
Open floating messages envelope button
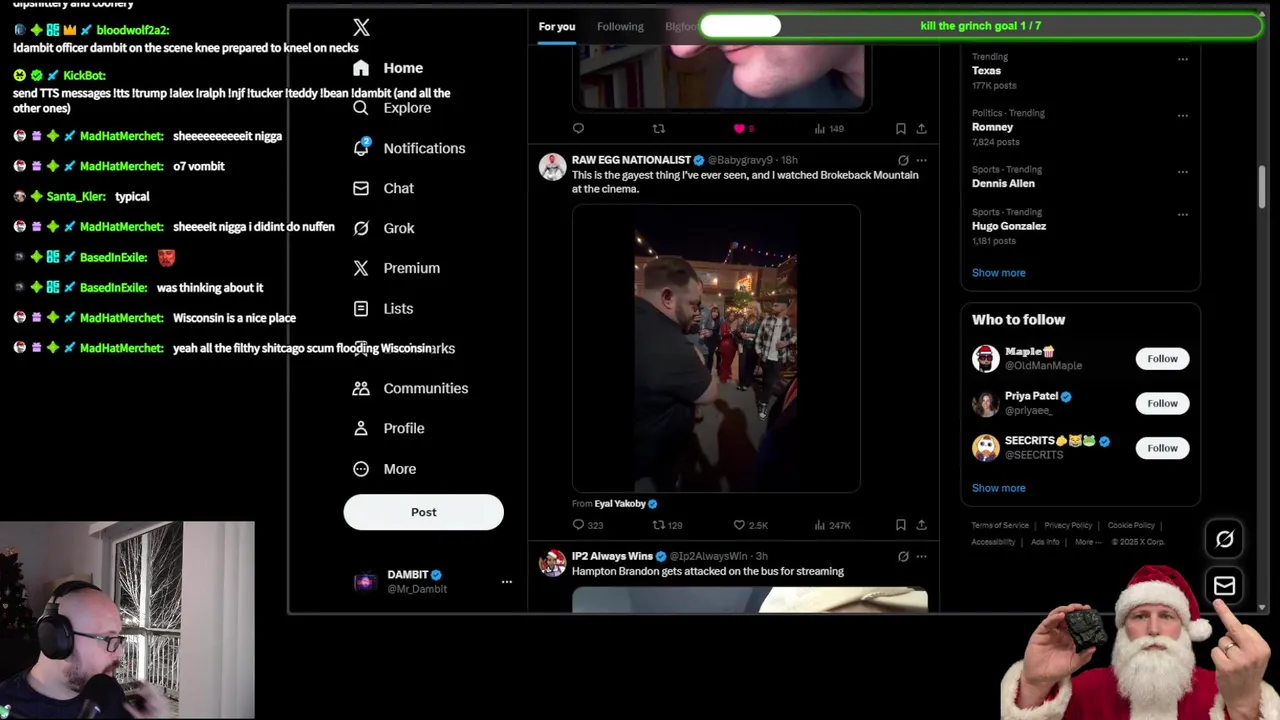click(x=1224, y=585)
